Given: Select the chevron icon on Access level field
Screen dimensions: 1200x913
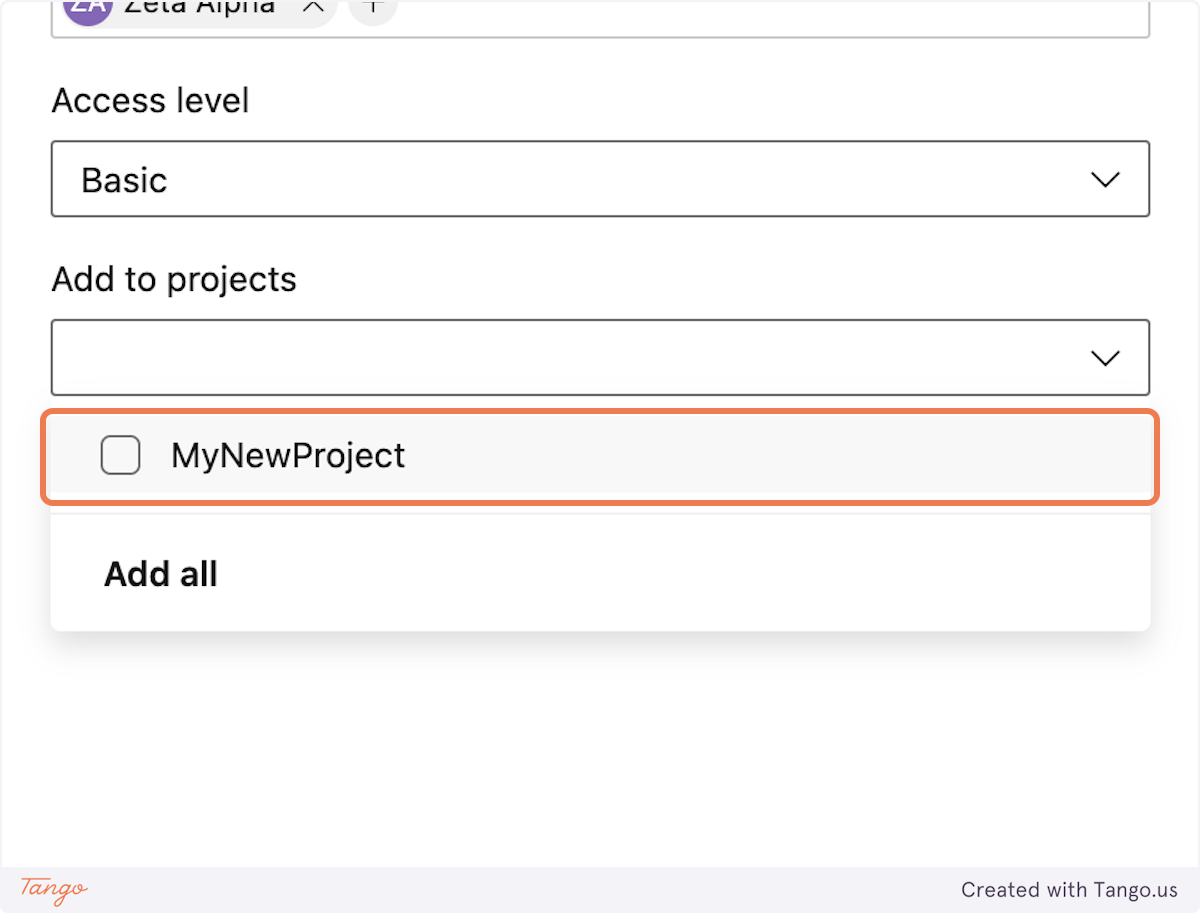Looking at the screenshot, I should click(1105, 179).
